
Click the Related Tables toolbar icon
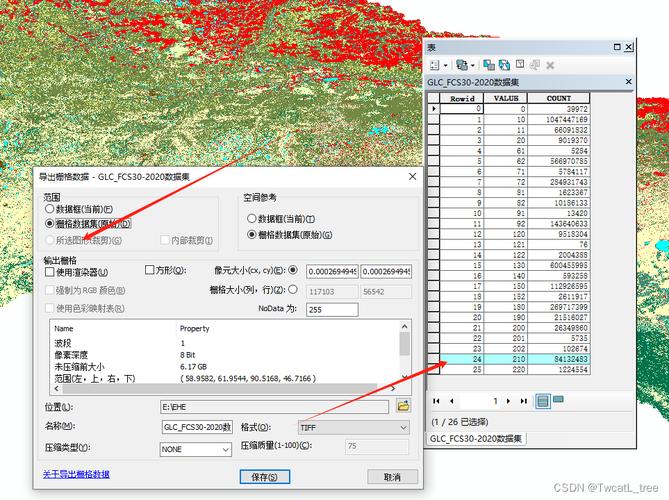[x=462, y=65]
